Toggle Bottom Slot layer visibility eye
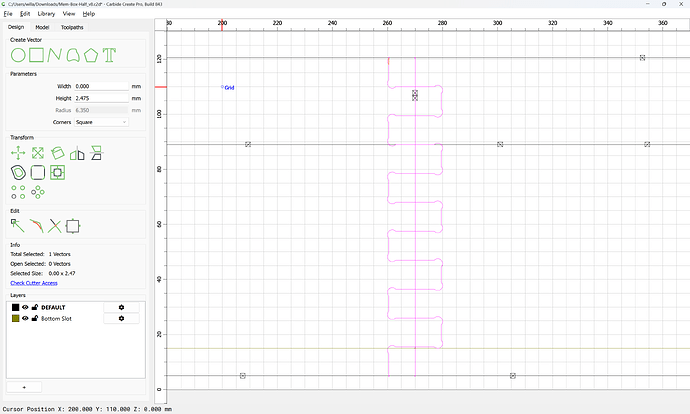This screenshot has width=690, height=414. click(x=26, y=319)
